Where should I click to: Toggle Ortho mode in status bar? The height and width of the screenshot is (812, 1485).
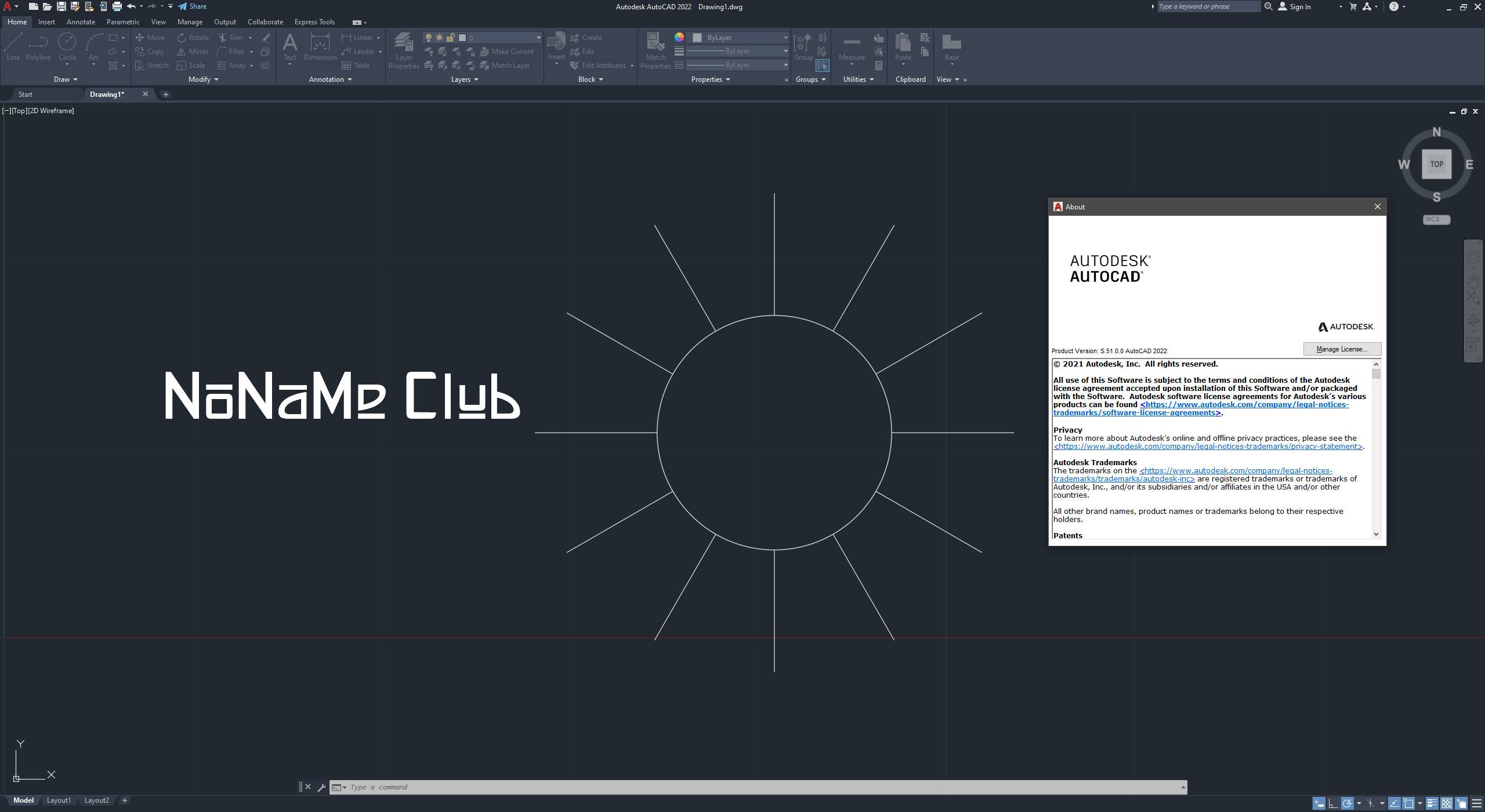coord(1333,803)
